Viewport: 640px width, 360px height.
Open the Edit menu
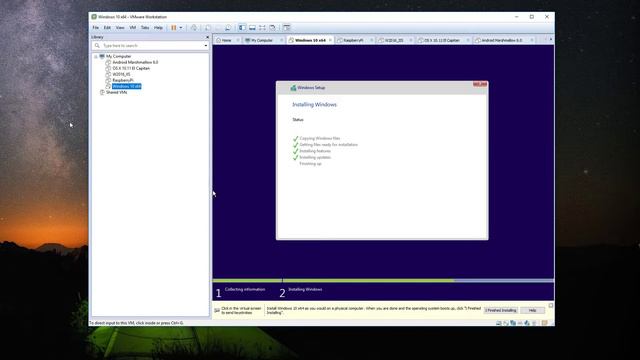[x=107, y=28]
